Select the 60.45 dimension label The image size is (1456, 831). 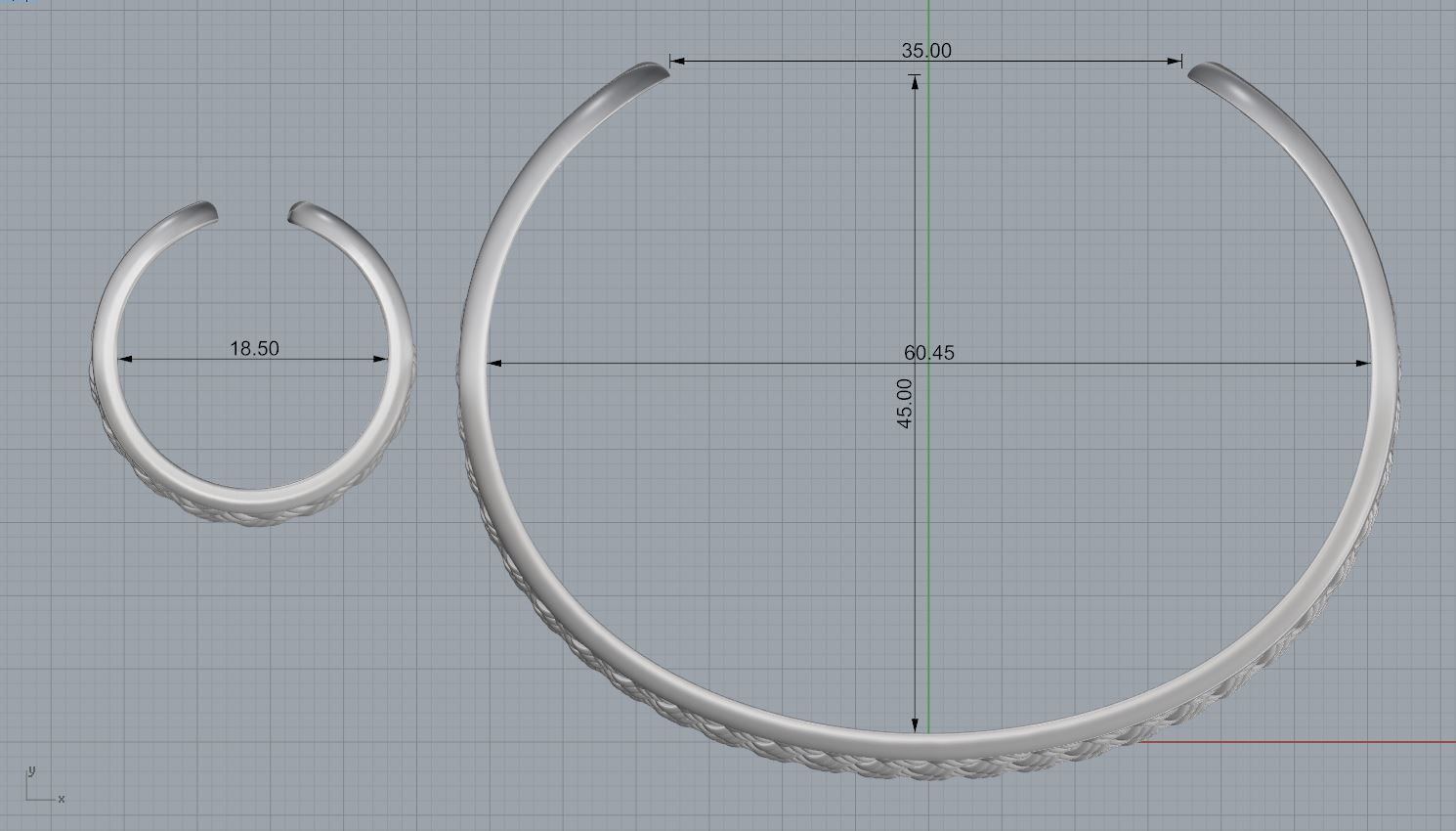(929, 353)
